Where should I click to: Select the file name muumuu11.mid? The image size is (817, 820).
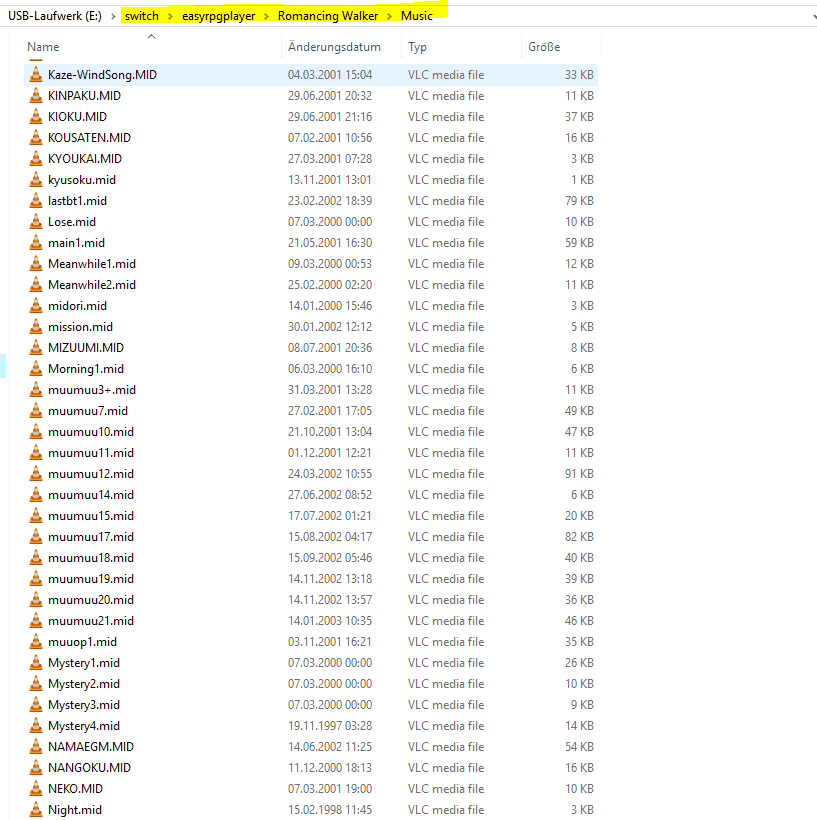[91, 452]
